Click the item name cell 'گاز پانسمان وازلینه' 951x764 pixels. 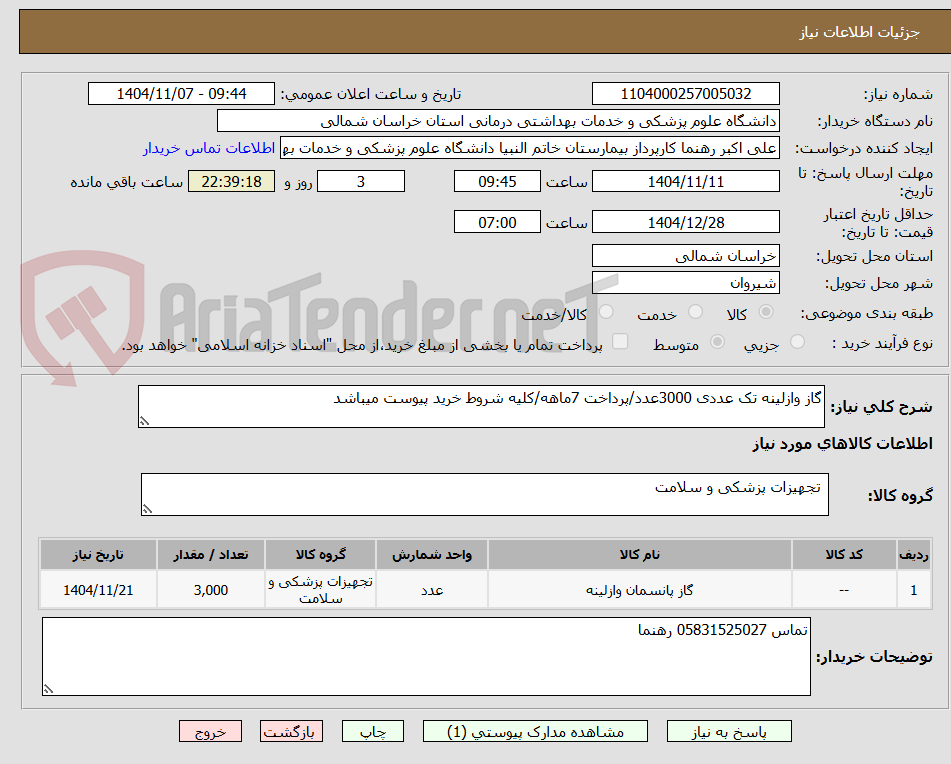[639, 590]
